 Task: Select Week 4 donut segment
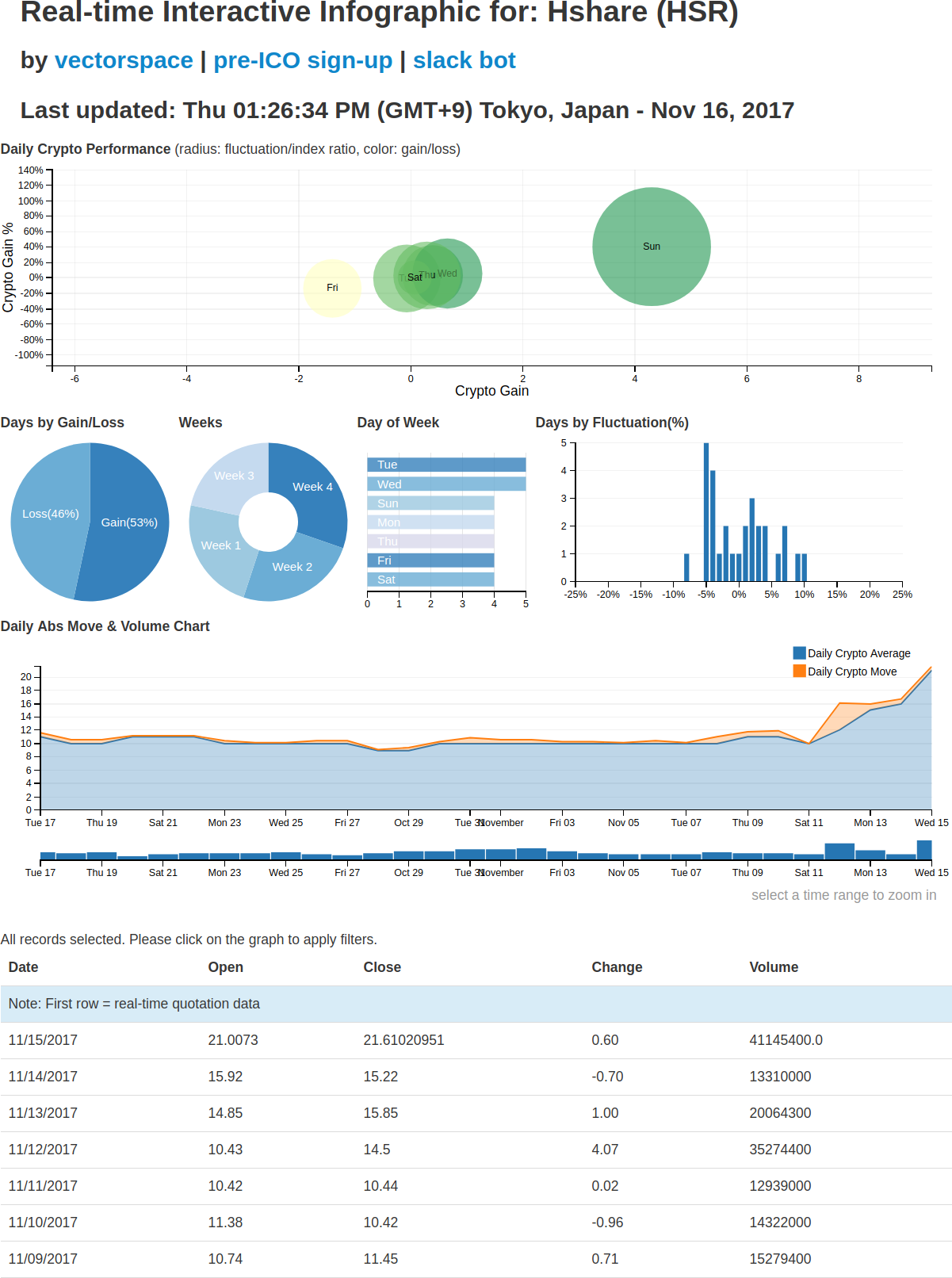[313, 485]
